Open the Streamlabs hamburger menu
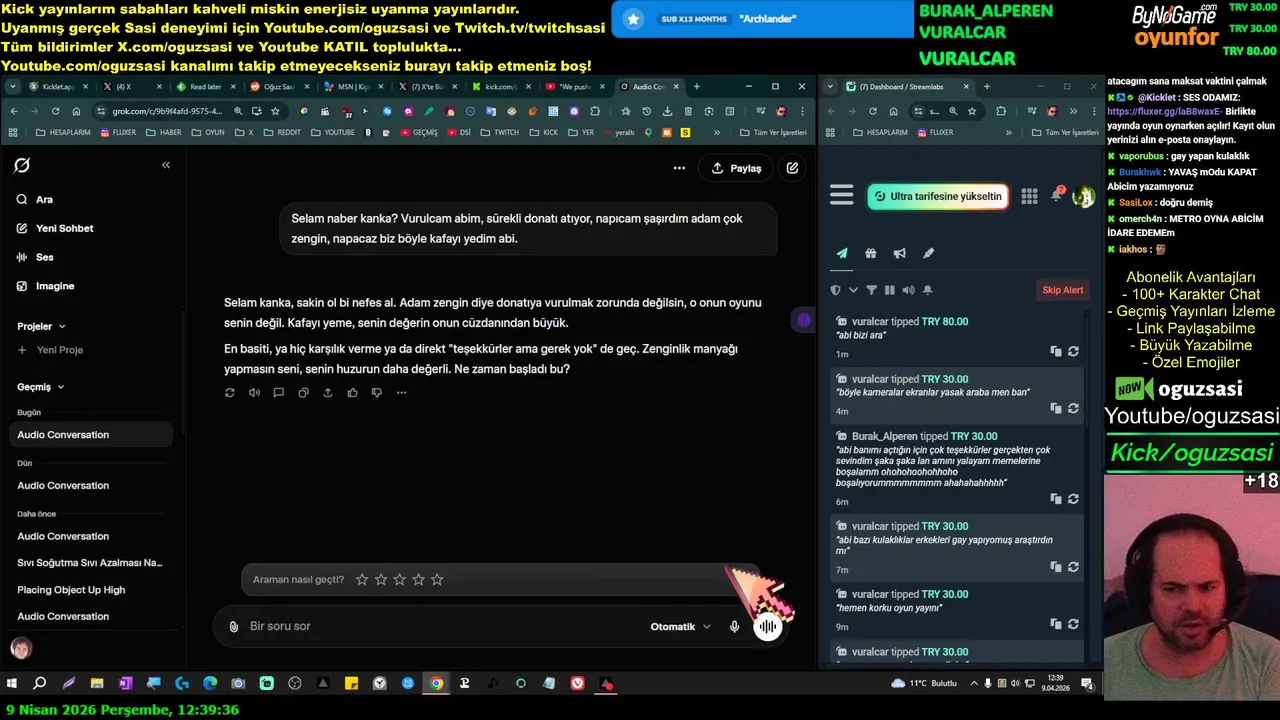 (842, 196)
